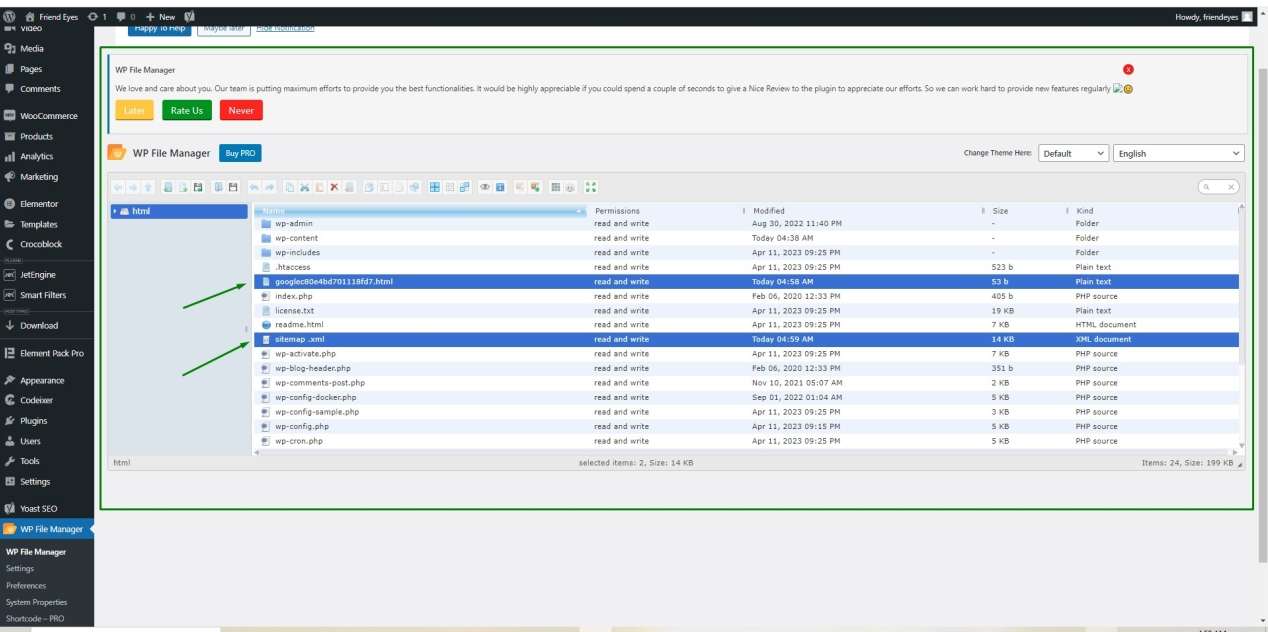The image size is (1268, 632).
Task: Select the sitemap .xml file row
Action: click(x=746, y=339)
